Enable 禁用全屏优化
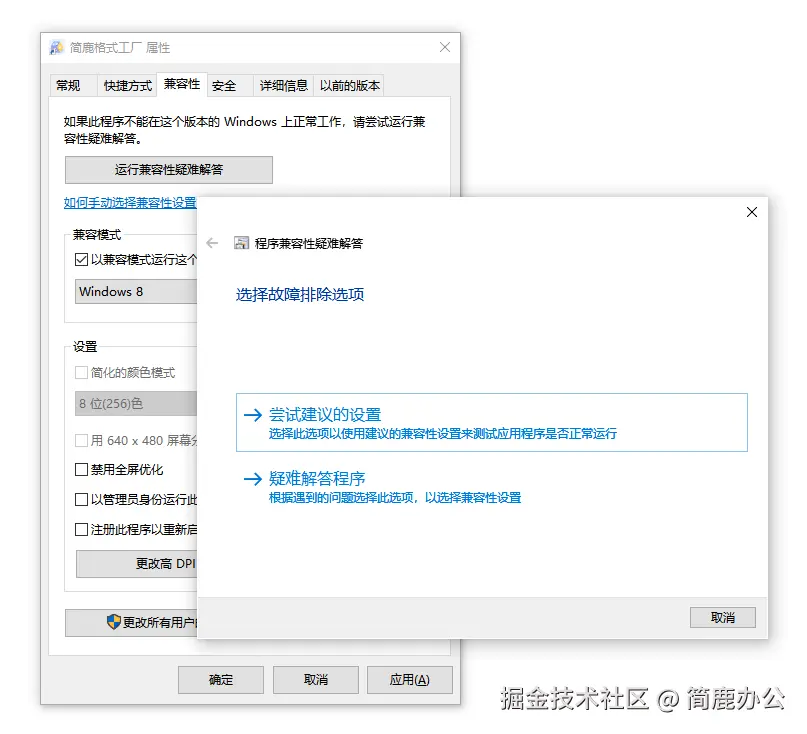807x734 pixels. coord(81,468)
